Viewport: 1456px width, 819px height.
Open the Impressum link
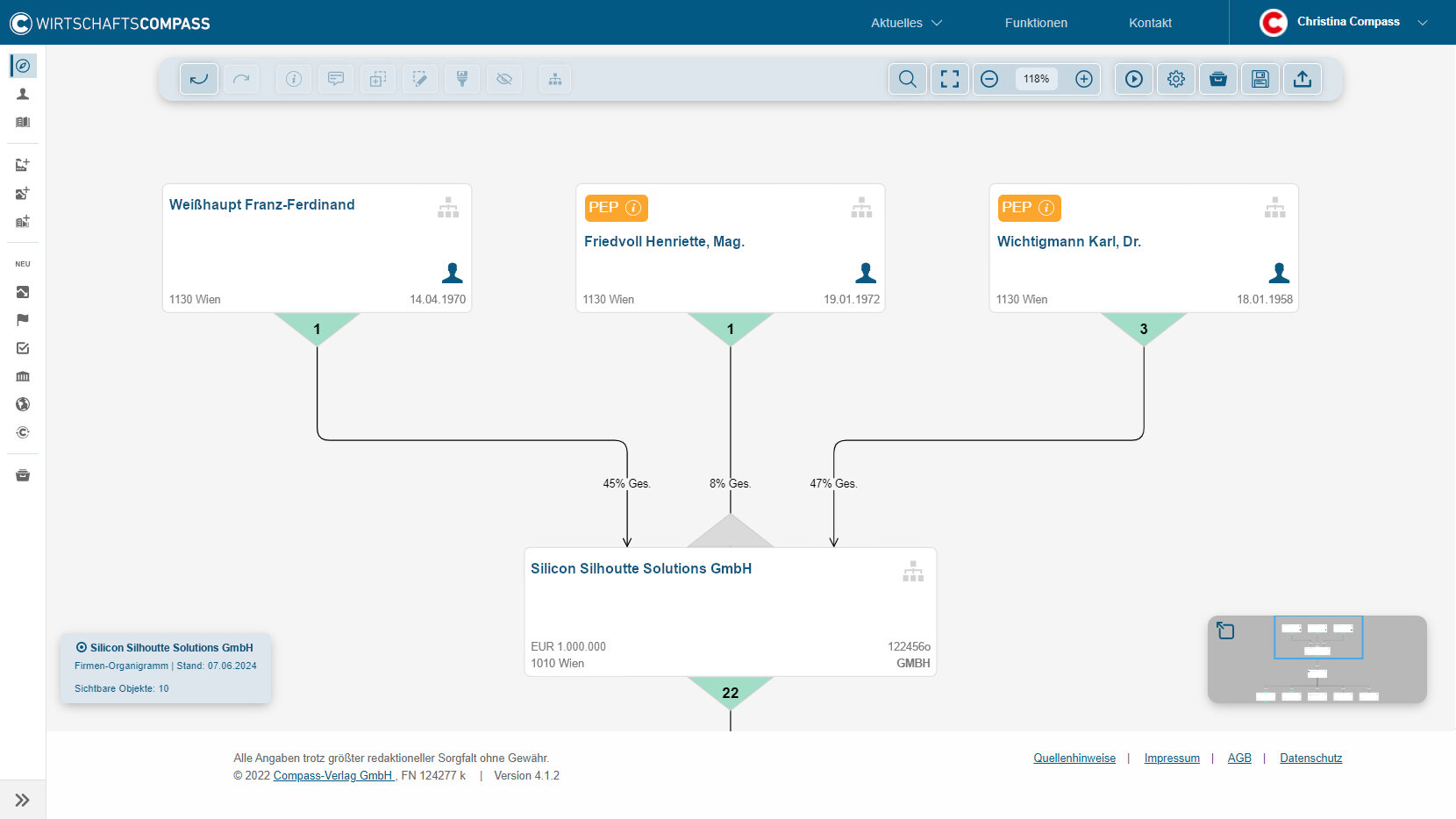coord(1172,758)
